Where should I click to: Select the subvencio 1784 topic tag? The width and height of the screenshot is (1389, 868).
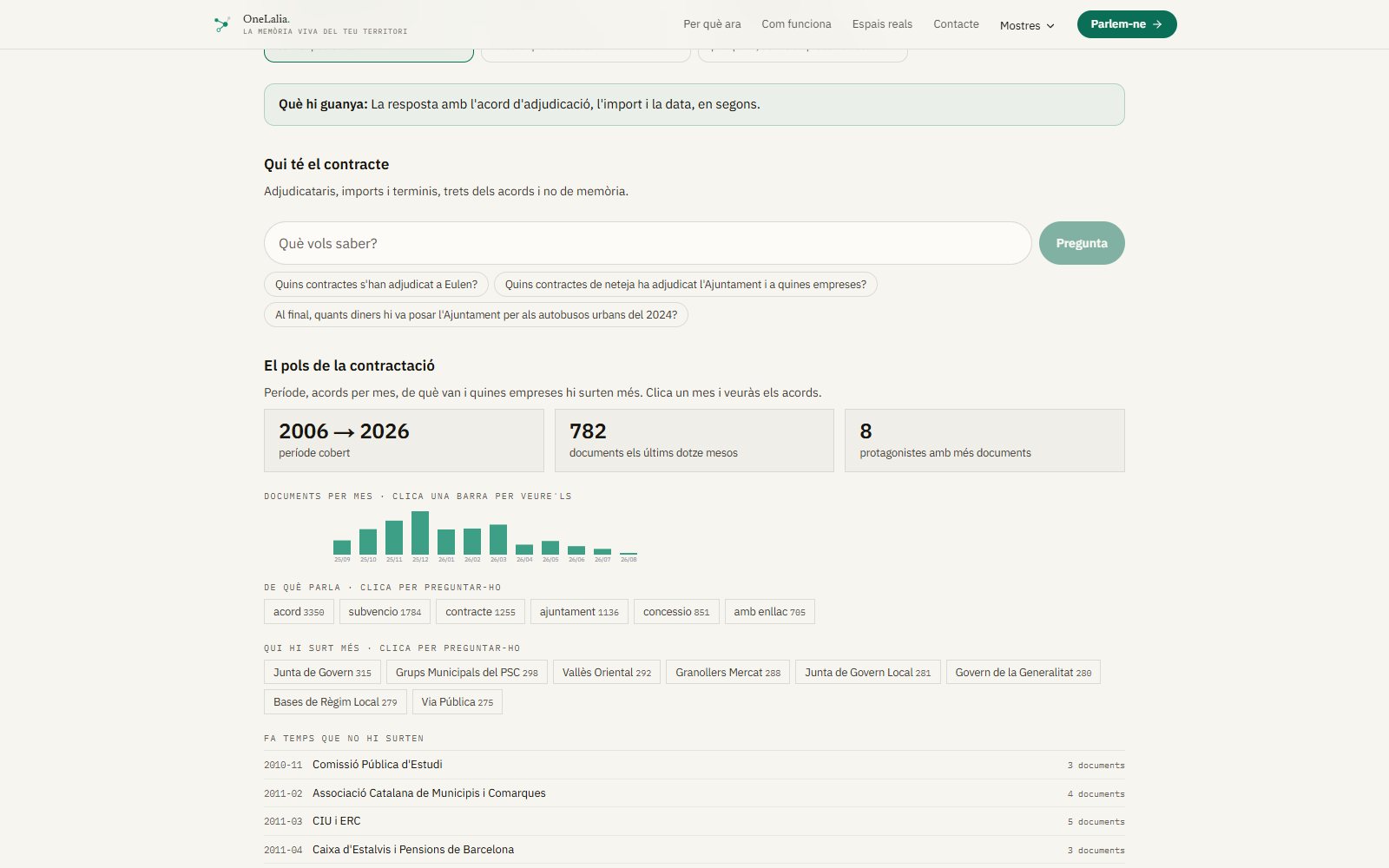[385, 612]
